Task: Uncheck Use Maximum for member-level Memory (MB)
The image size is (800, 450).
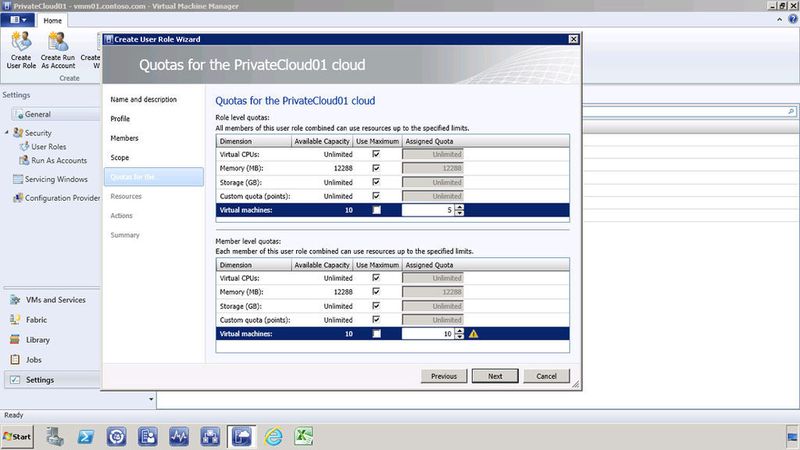Action: [x=376, y=292]
